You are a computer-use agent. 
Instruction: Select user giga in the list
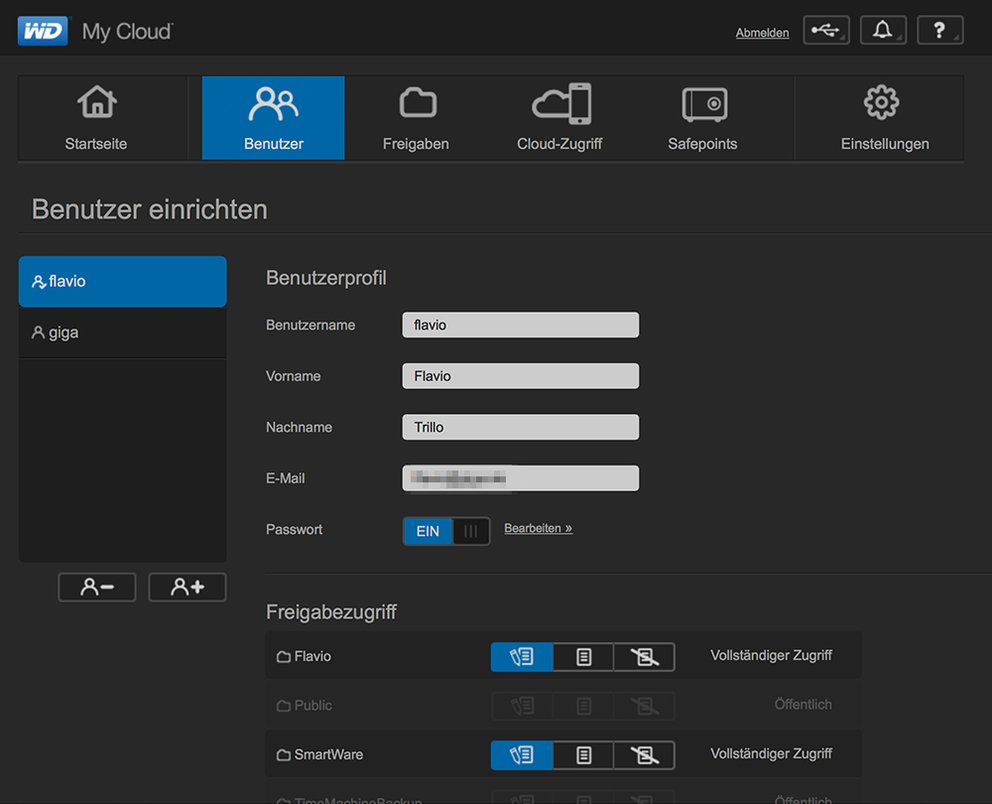pos(123,333)
